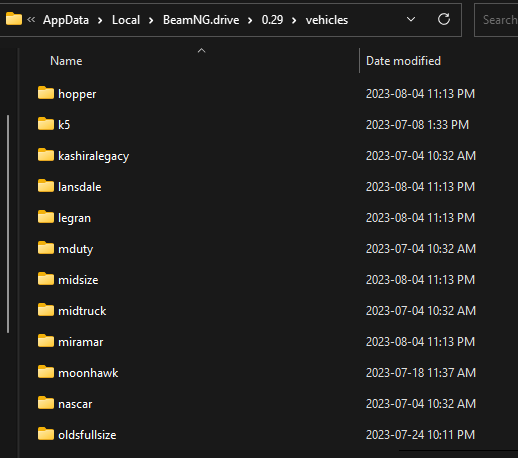518x458 pixels.
Task: Click the kashiralegacy folder icon
Action: tap(46, 155)
